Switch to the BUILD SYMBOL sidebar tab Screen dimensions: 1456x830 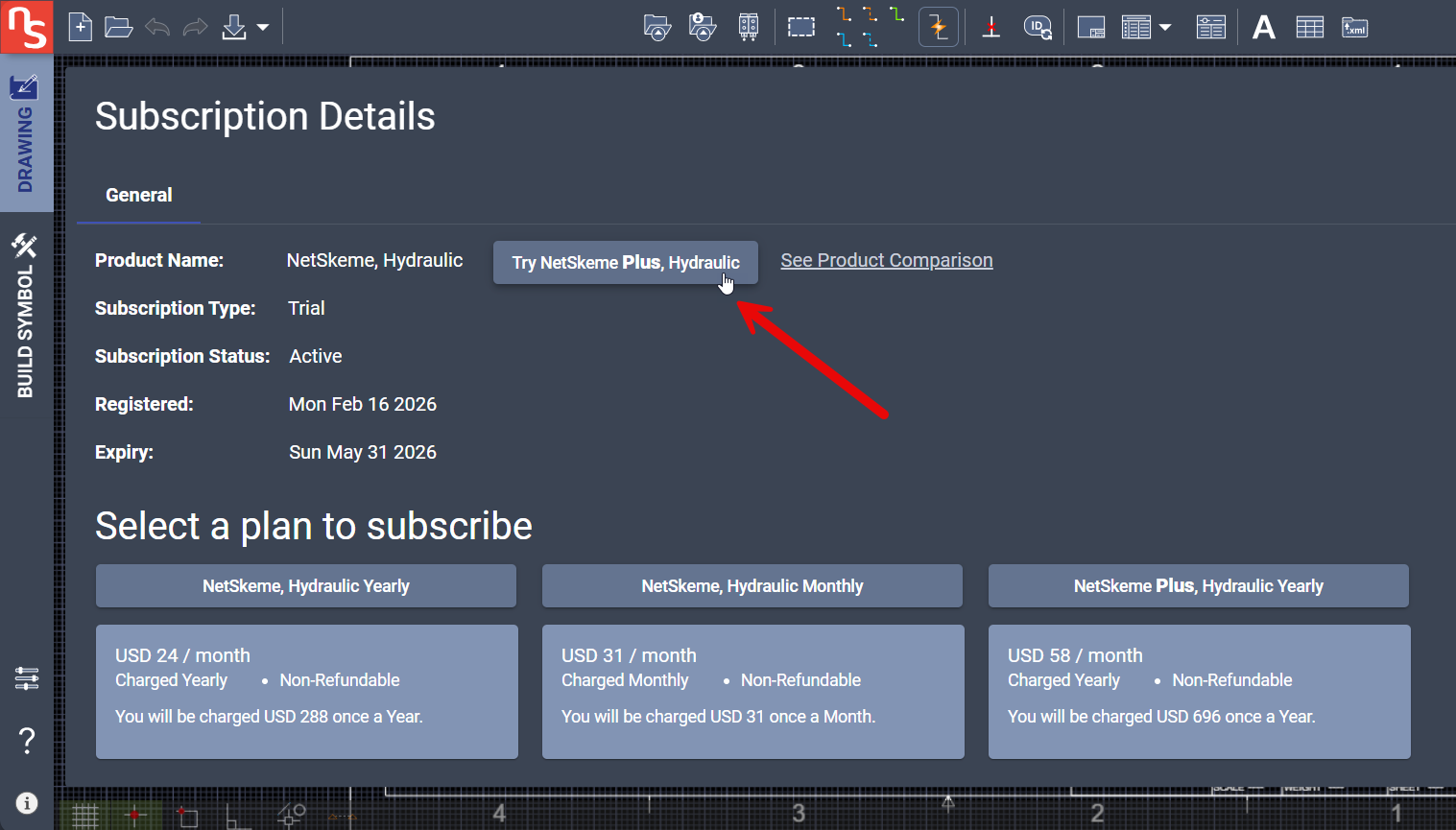26,315
